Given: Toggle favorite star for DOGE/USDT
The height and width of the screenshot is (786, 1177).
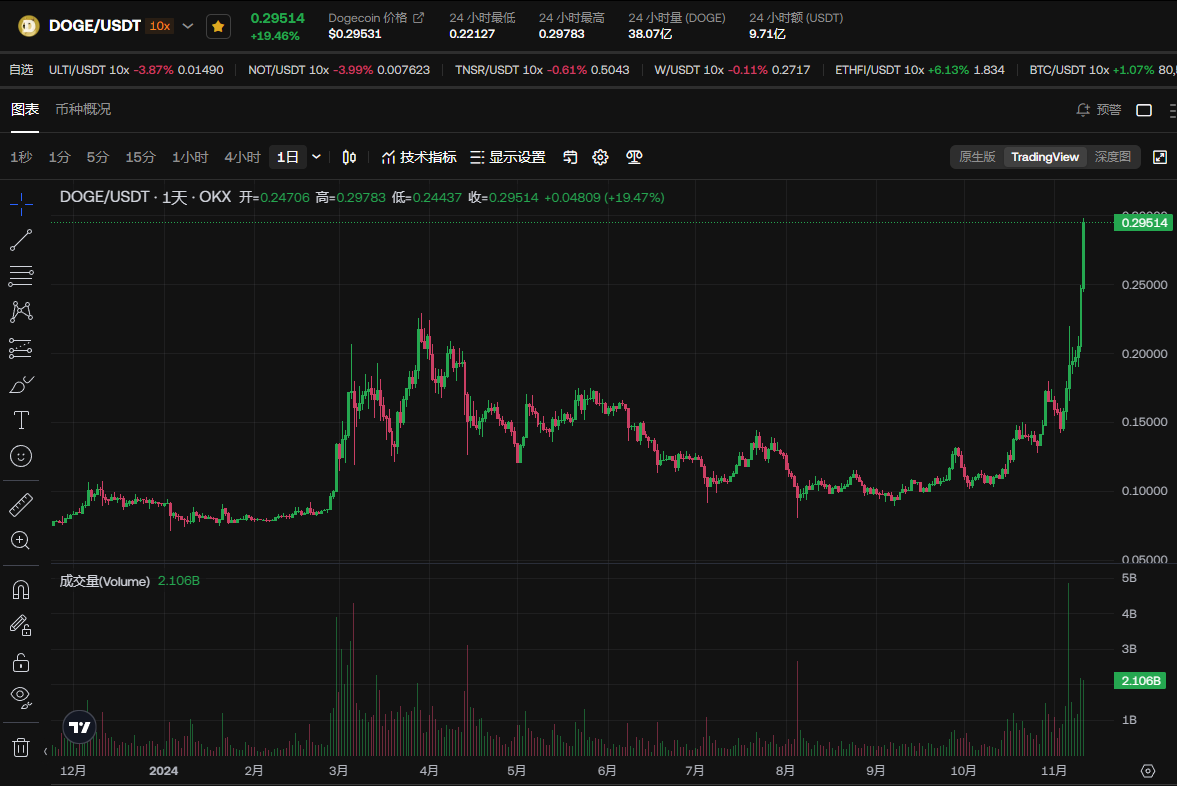Looking at the screenshot, I should point(218,26).
